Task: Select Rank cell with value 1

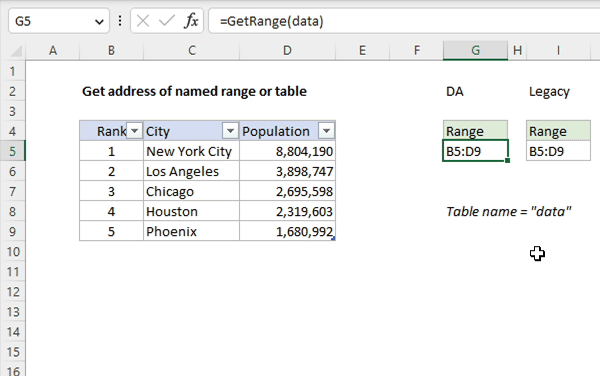Action: 111,151
